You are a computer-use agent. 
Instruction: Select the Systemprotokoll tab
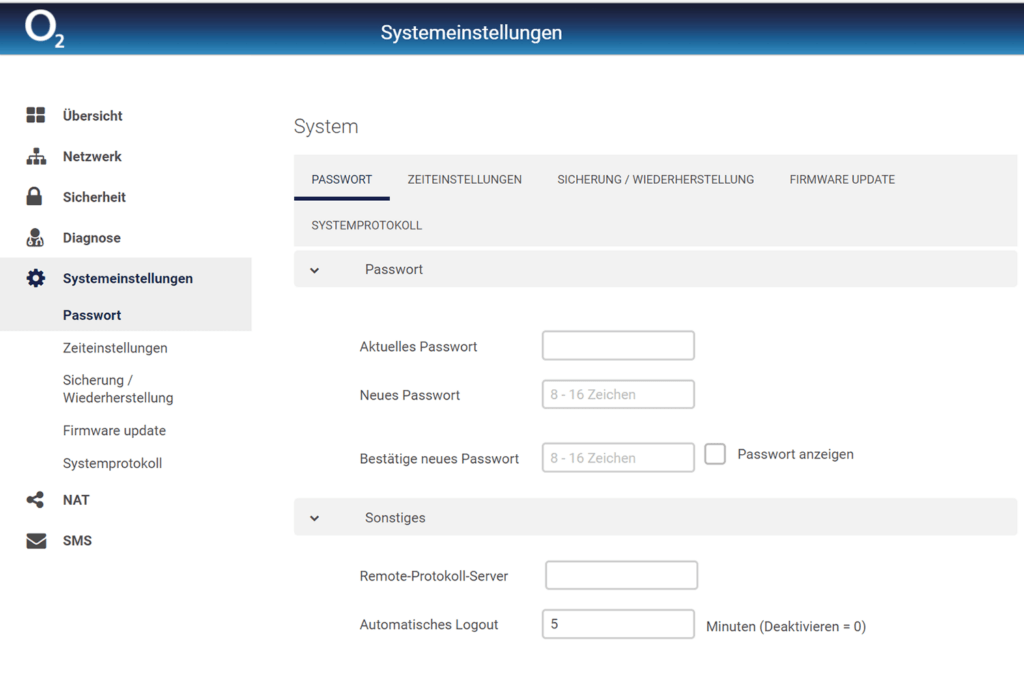pos(367,226)
